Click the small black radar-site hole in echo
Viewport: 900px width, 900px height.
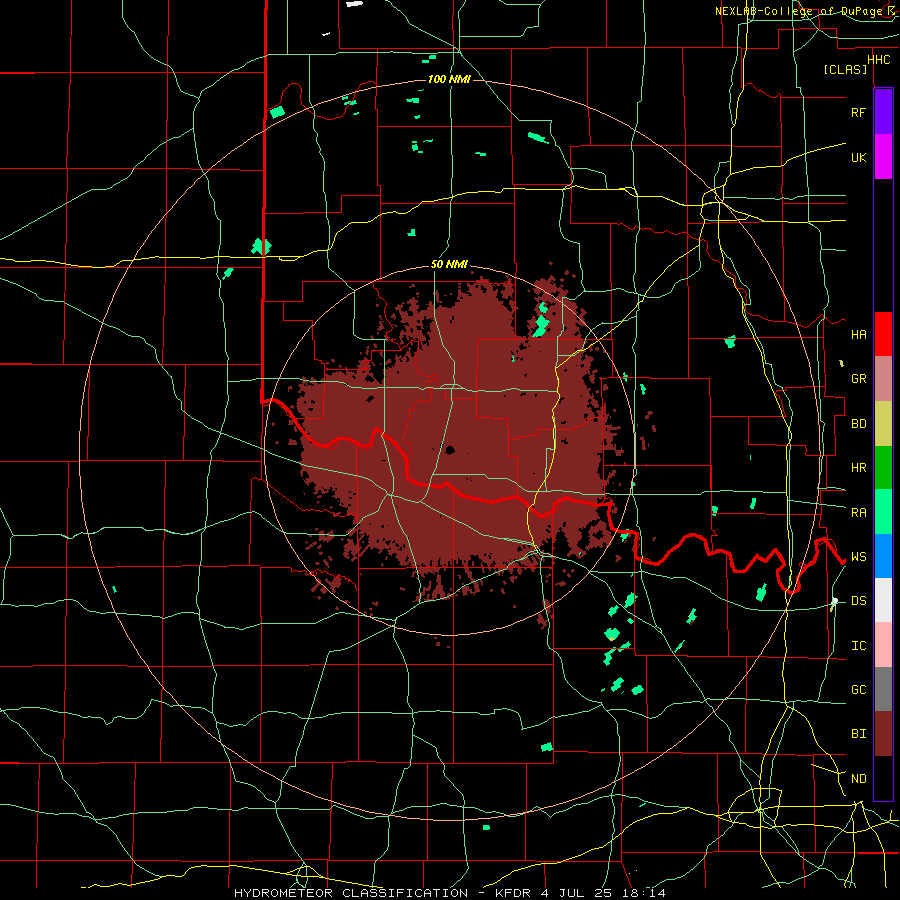tap(450, 450)
